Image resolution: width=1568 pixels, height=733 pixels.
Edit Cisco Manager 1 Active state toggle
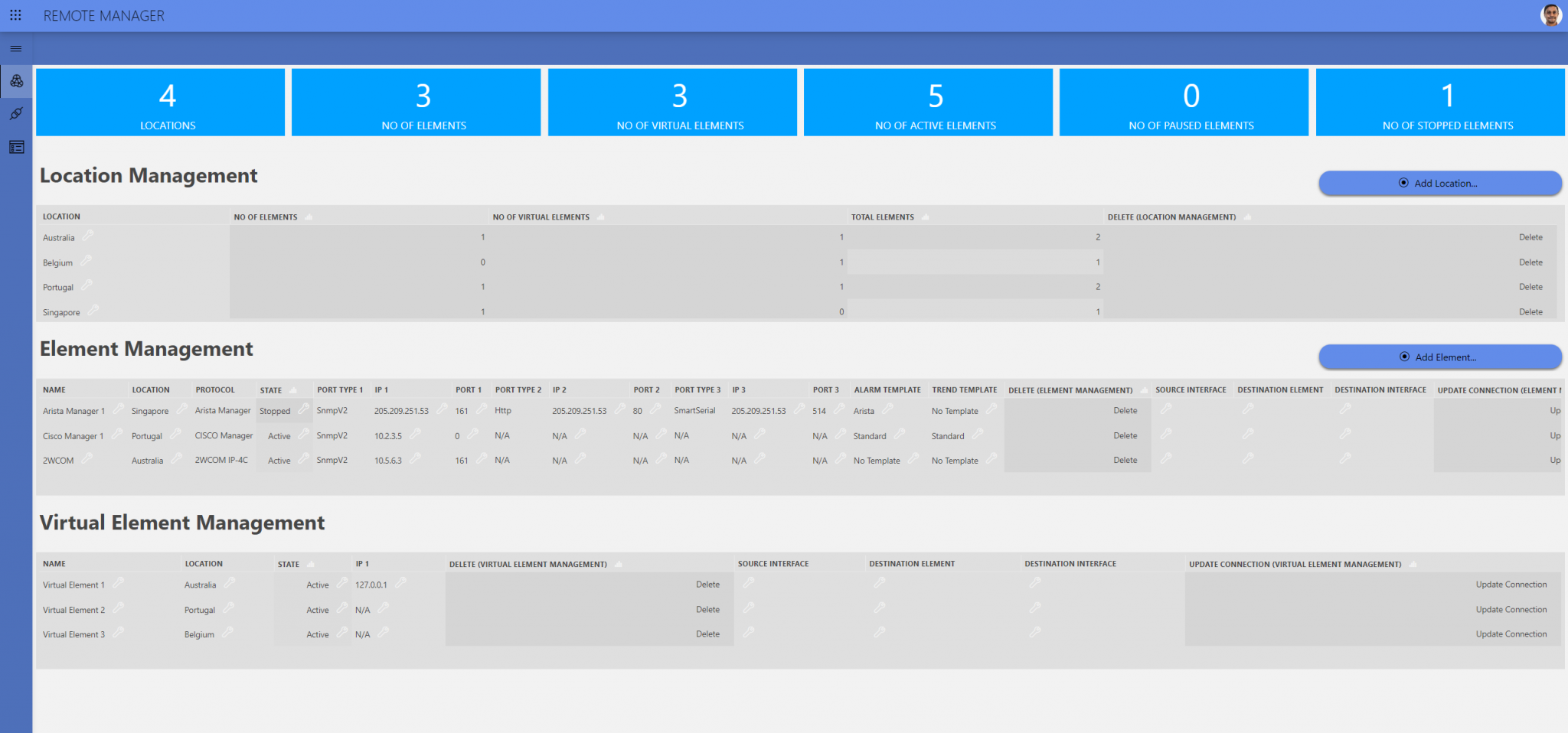[x=304, y=435]
